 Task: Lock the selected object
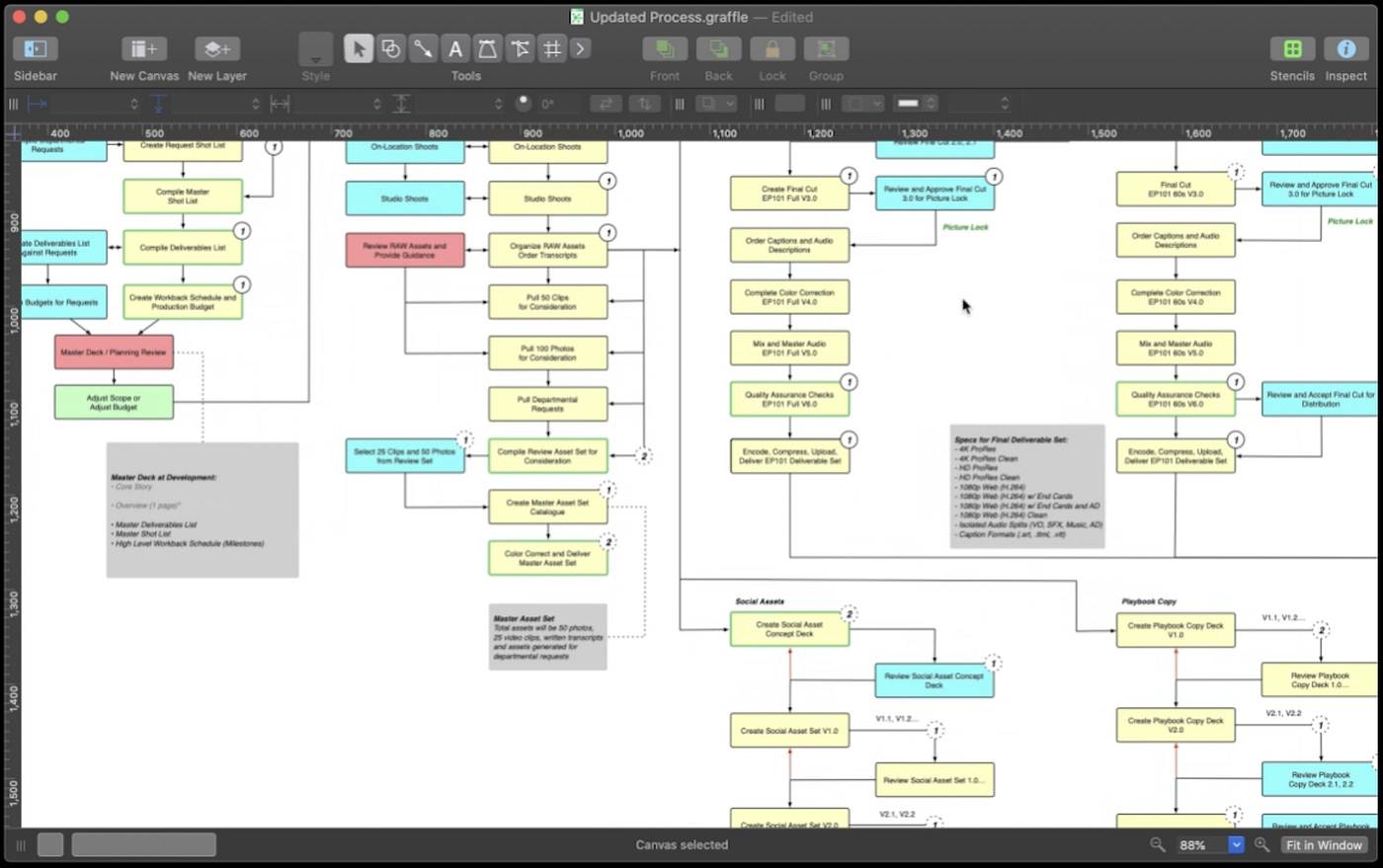coord(773,49)
